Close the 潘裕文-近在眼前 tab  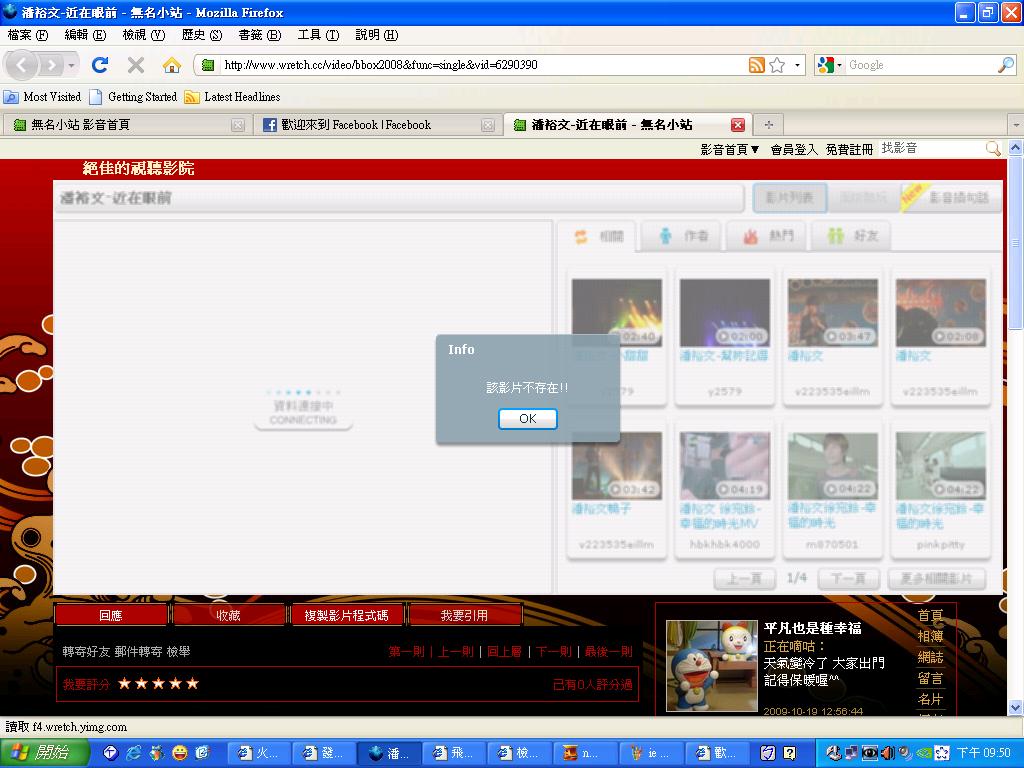pos(738,125)
